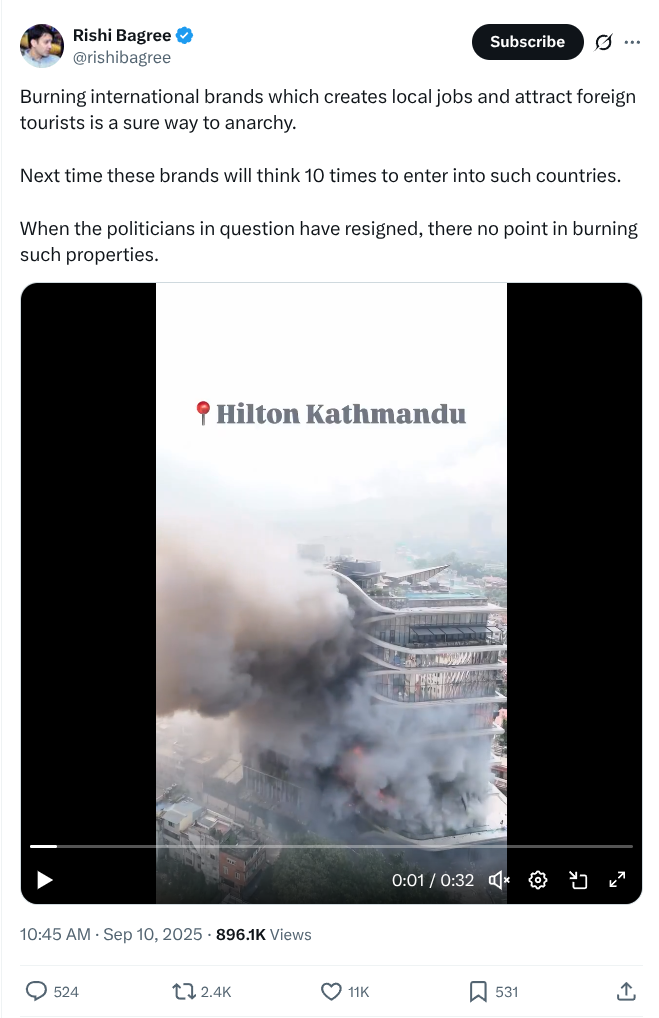Bookmark this post
Image resolution: width=659 pixels, height=1018 pixels.
pyautogui.click(x=493, y=991)
